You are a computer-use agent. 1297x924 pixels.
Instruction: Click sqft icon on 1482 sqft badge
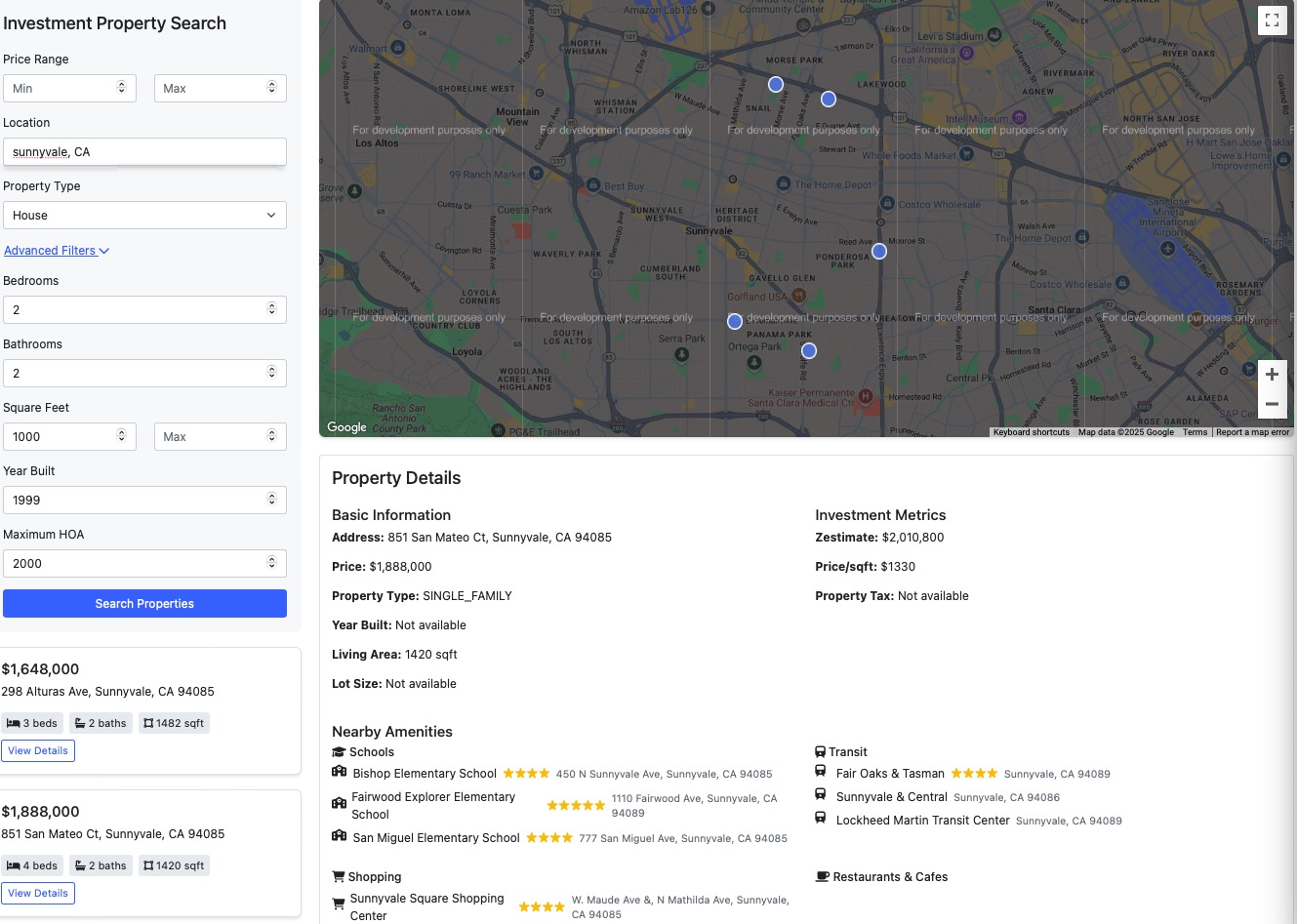point(147,723)
